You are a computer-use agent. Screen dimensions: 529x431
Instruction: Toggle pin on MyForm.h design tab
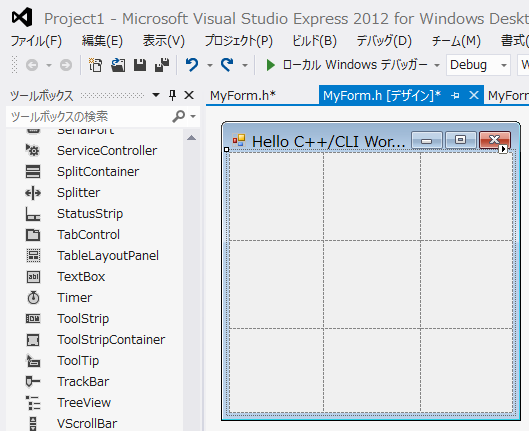click(455, 96)
